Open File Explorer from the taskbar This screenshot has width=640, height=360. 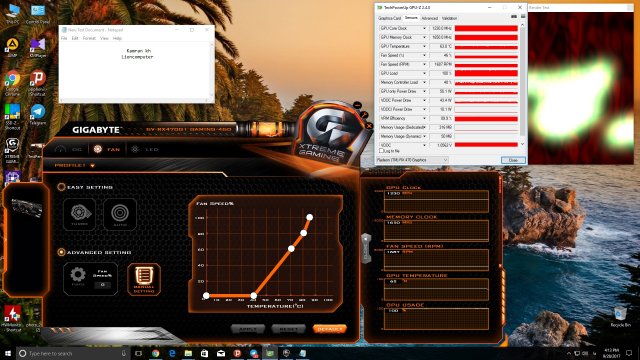(x=188, y=353)
